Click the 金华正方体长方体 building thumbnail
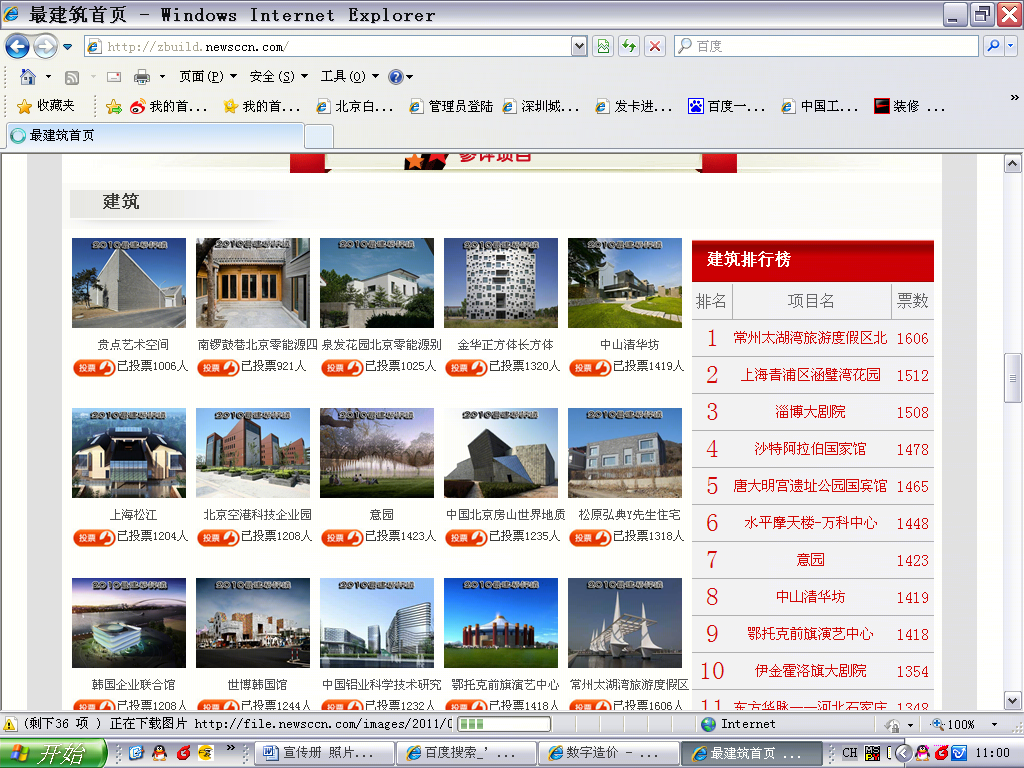This screenshot has width=1024, height=768. [x=501, y=283]
